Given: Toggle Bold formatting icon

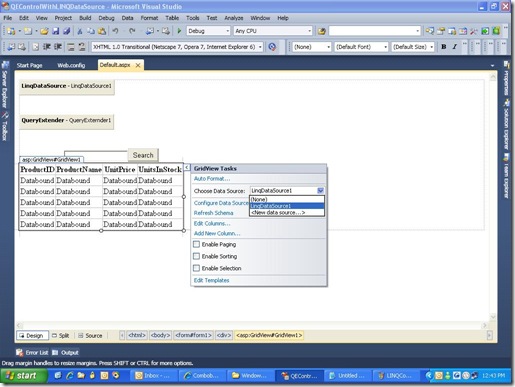Looking at the screenshot, I should 444,47.
